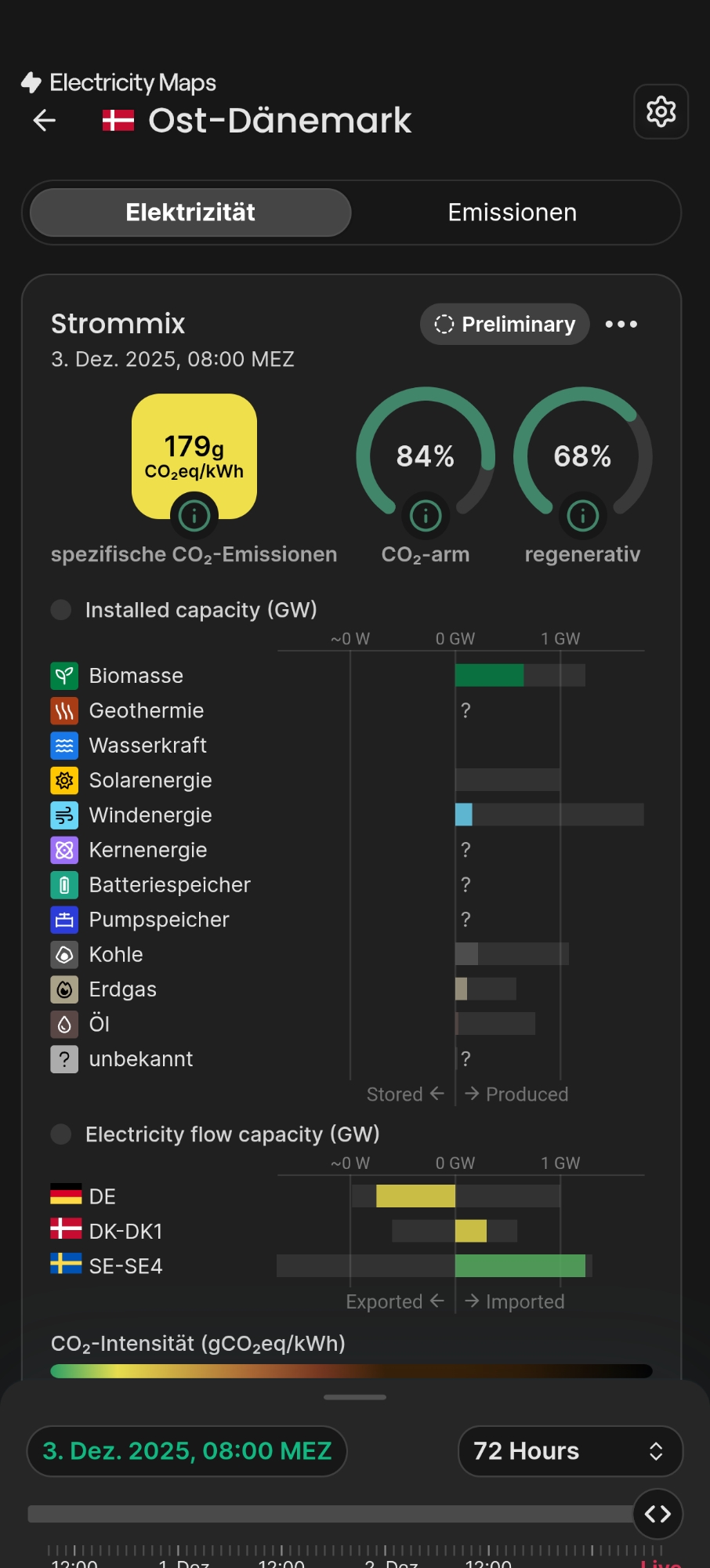Open the 72 Hours time range dropdown
The height and width of the screenshot is (1568, 710).
click(570, 1451)
